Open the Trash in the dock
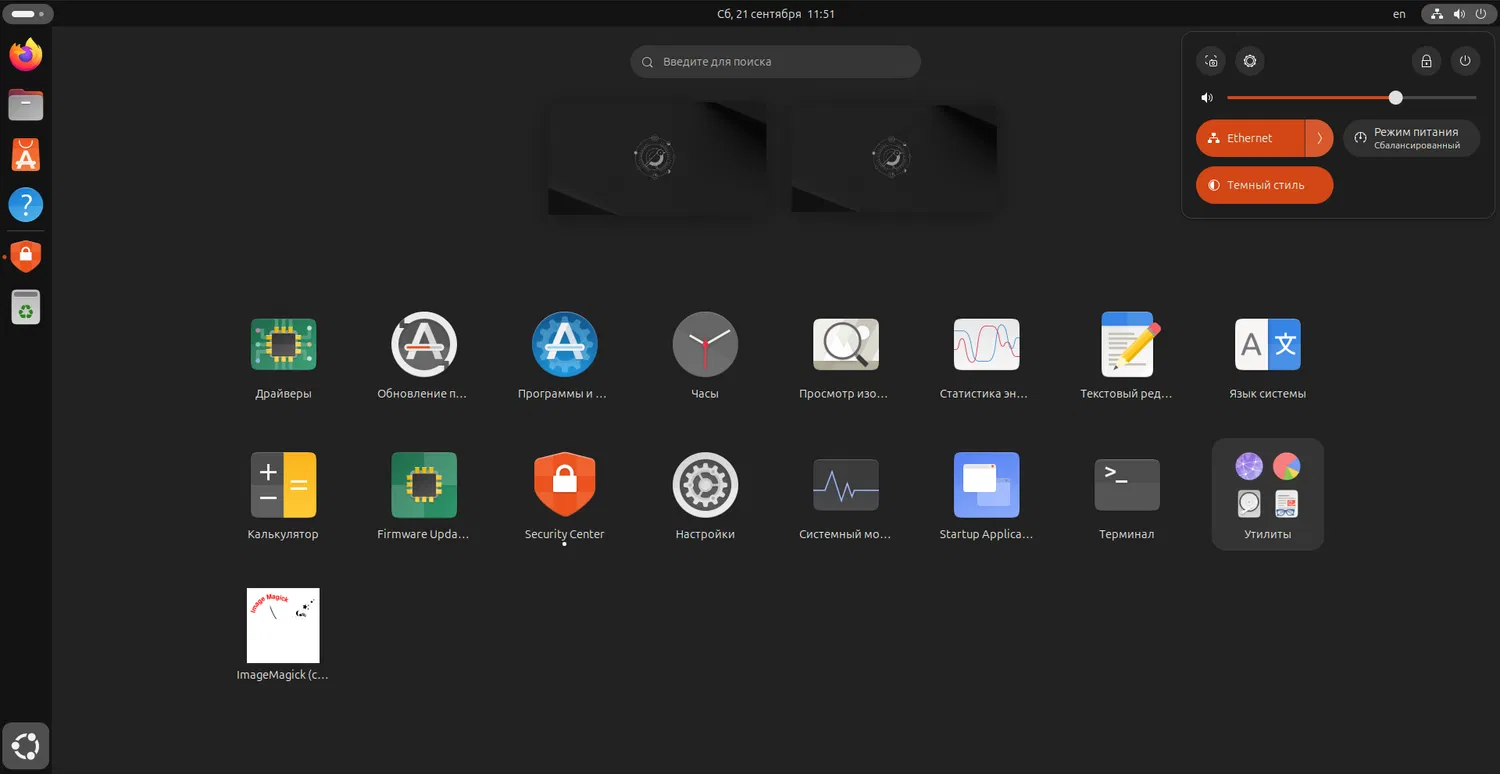The height and width of the screenshot is (774, 1500). [26, 306]
